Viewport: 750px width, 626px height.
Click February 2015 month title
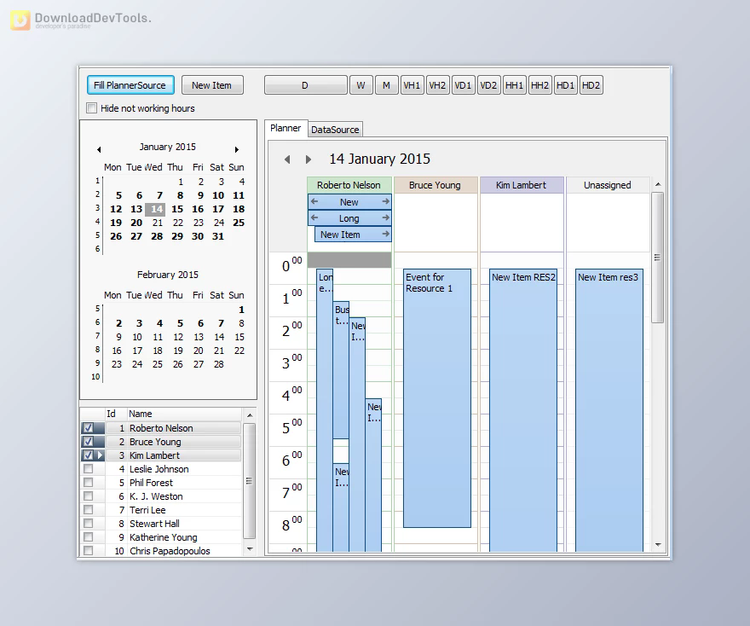pyautogui.click(x=167, y=275)
